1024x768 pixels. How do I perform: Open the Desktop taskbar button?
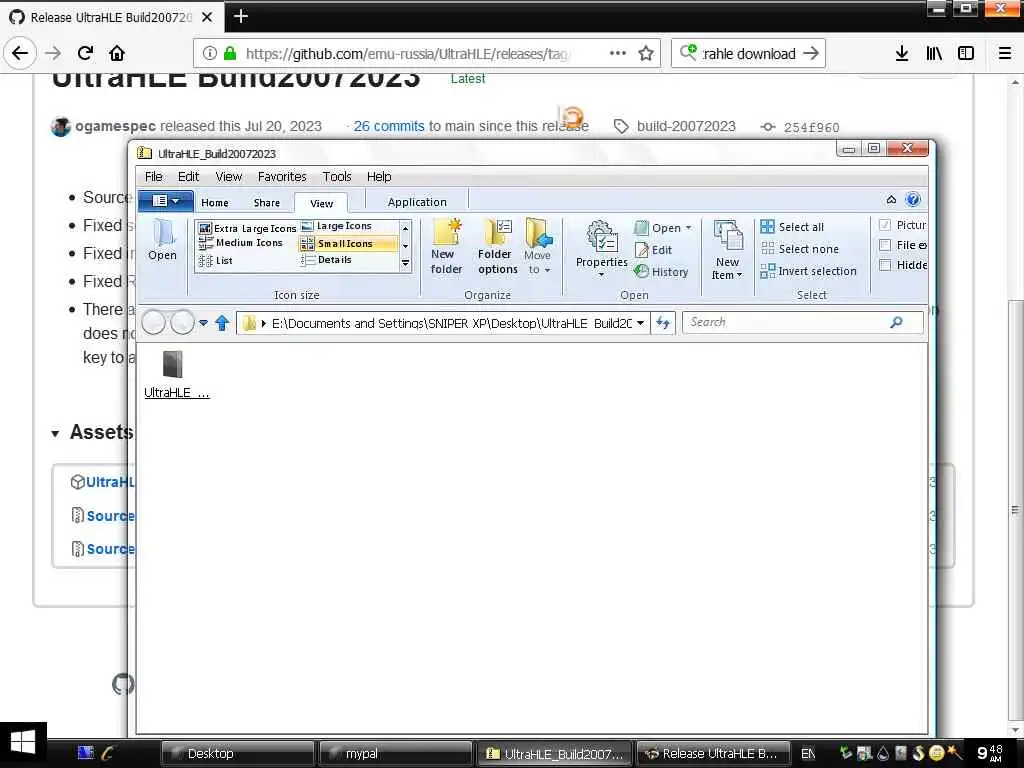[237, 754]
